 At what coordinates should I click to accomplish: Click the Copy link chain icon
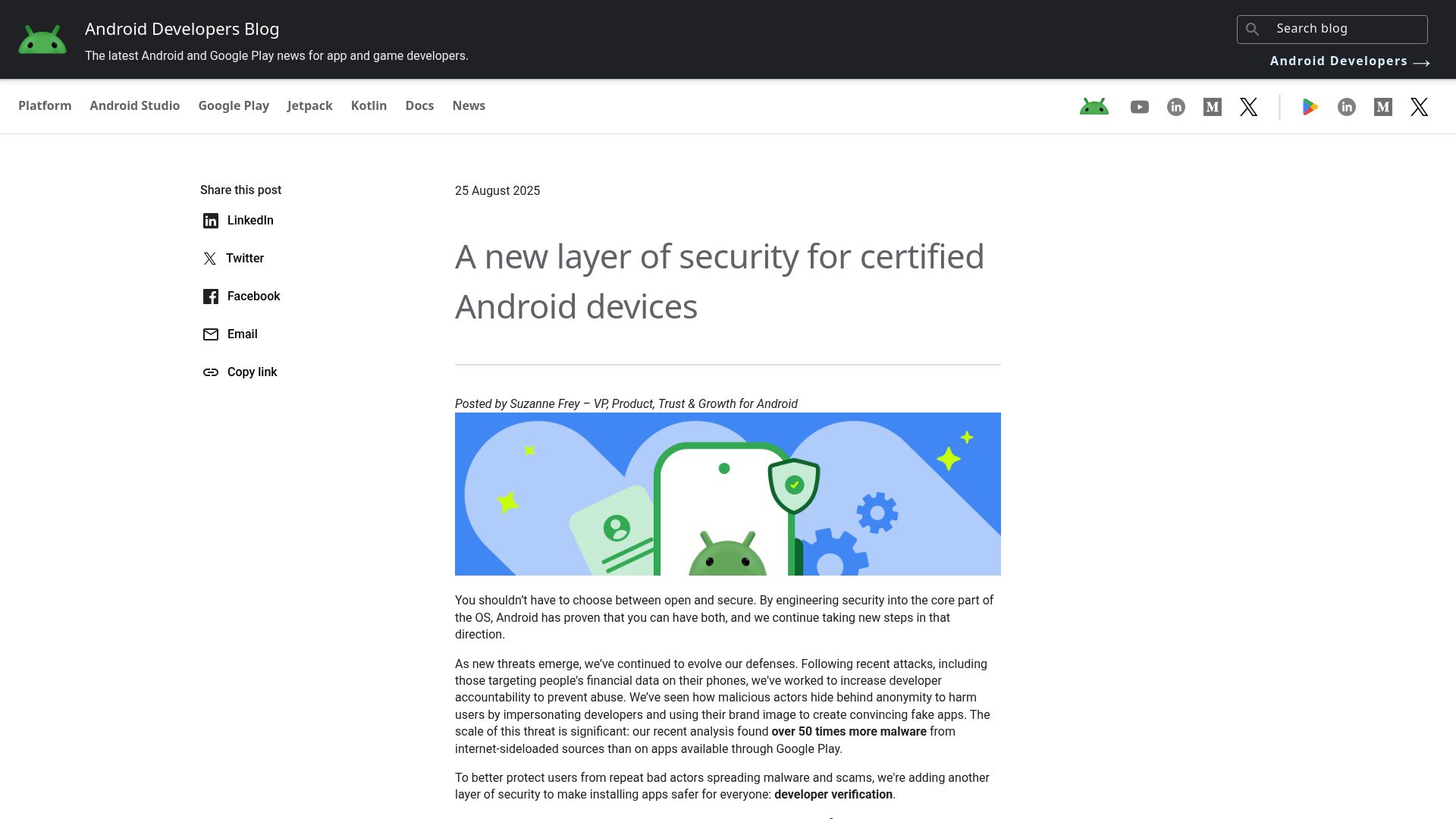click(x=211, y=372)
